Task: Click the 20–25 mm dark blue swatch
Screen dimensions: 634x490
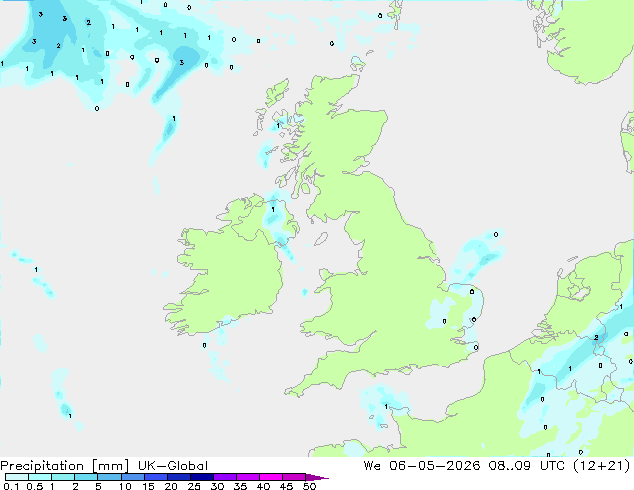Action: tap(178, 477)
